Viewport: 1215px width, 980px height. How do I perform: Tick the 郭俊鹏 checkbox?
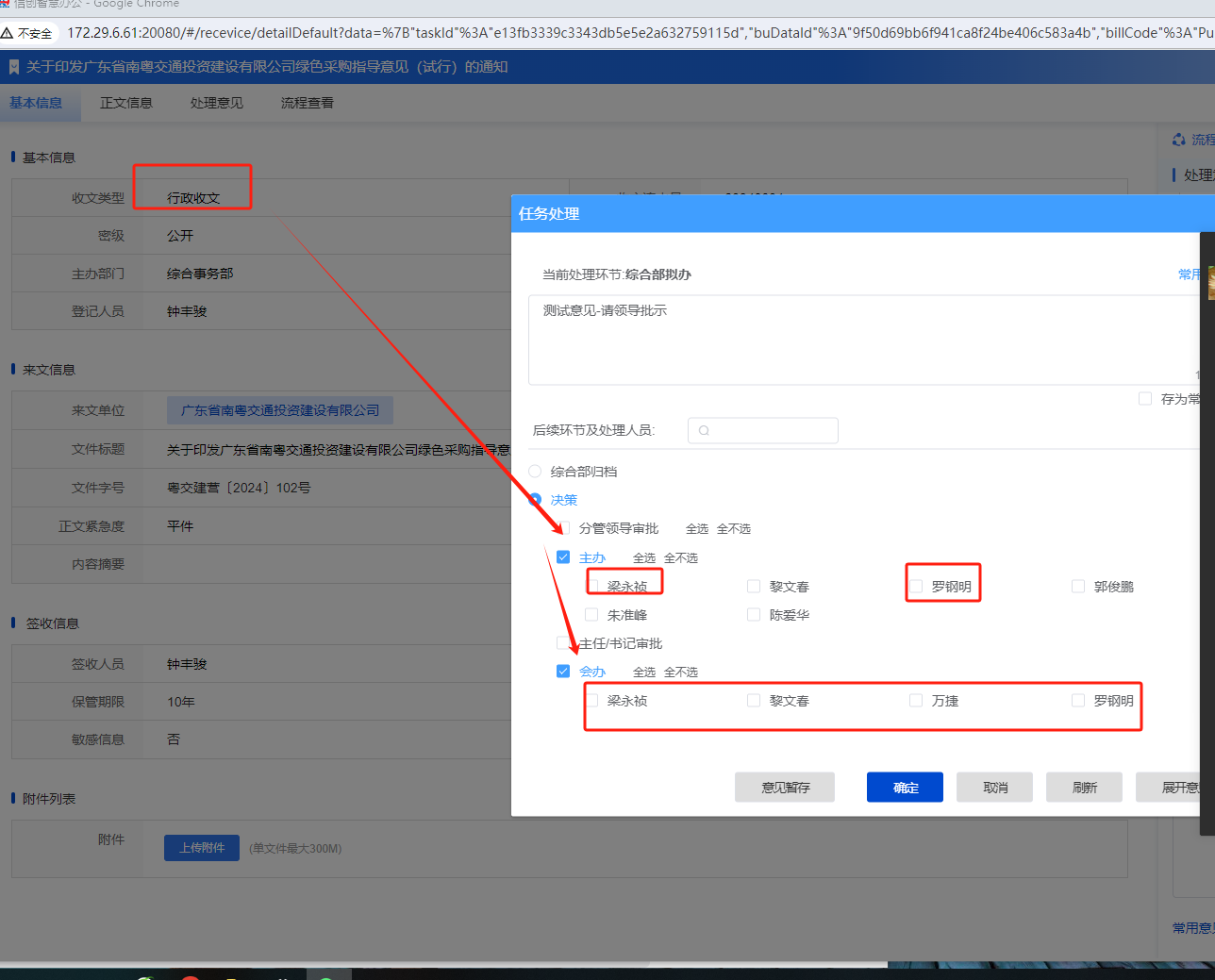point(1078,587)
